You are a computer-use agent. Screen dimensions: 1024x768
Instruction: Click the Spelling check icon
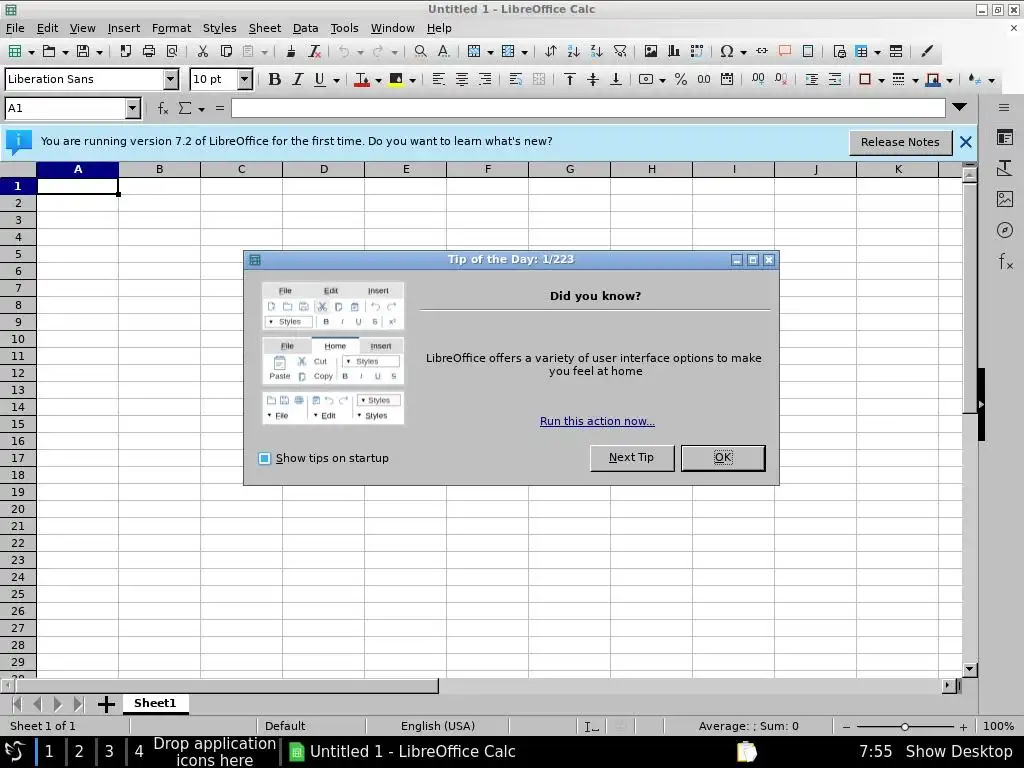click(443, 52)
